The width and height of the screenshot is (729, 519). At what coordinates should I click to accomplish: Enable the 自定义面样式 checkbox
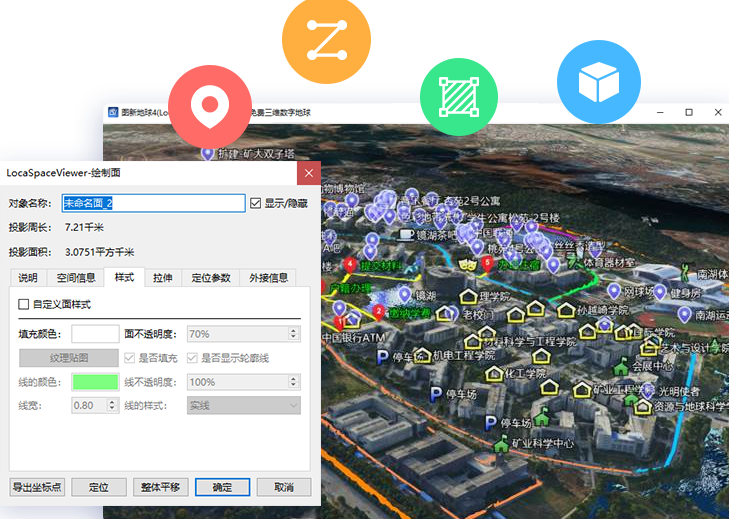pos(25,304)
